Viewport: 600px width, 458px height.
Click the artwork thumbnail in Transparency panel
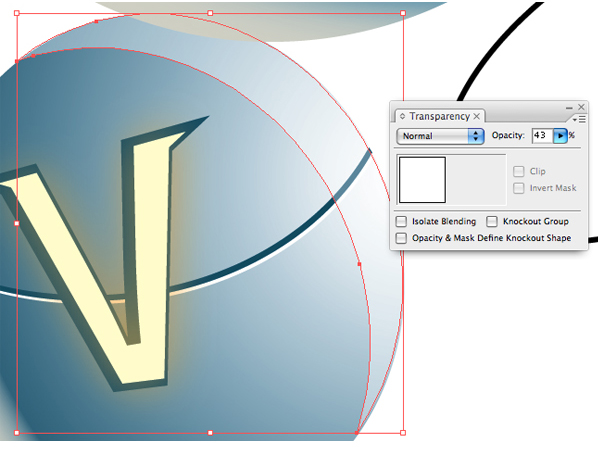[422, 180]
